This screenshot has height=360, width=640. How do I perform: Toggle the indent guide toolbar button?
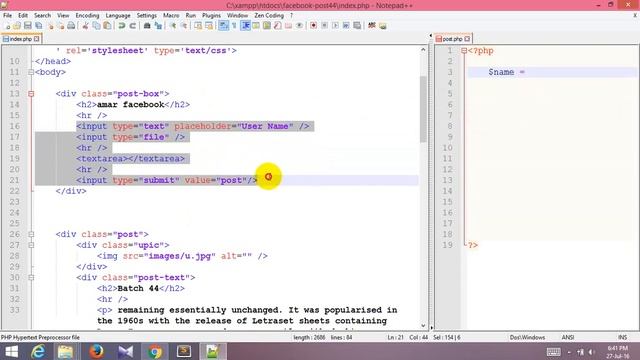pyautogui.click(x=245, y=26)
